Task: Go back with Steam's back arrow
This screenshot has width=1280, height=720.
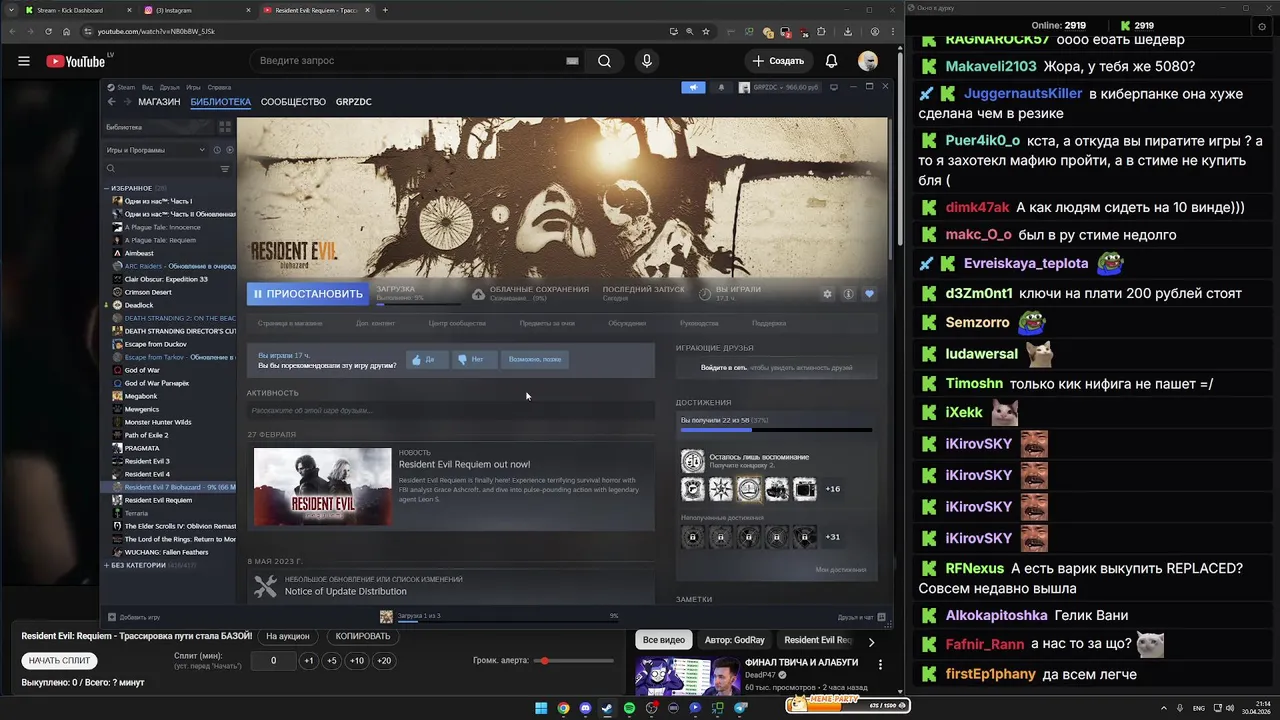Action: (x=111, y=102)
